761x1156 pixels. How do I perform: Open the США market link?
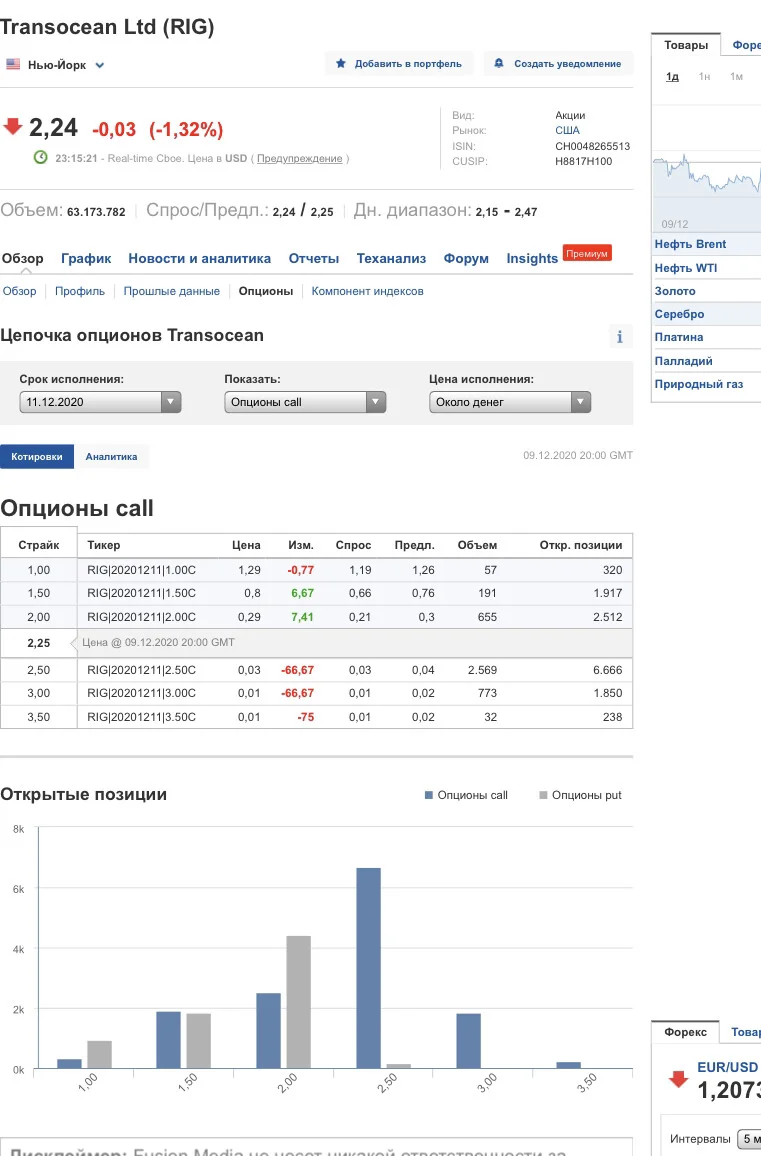(x=567, y=130)
